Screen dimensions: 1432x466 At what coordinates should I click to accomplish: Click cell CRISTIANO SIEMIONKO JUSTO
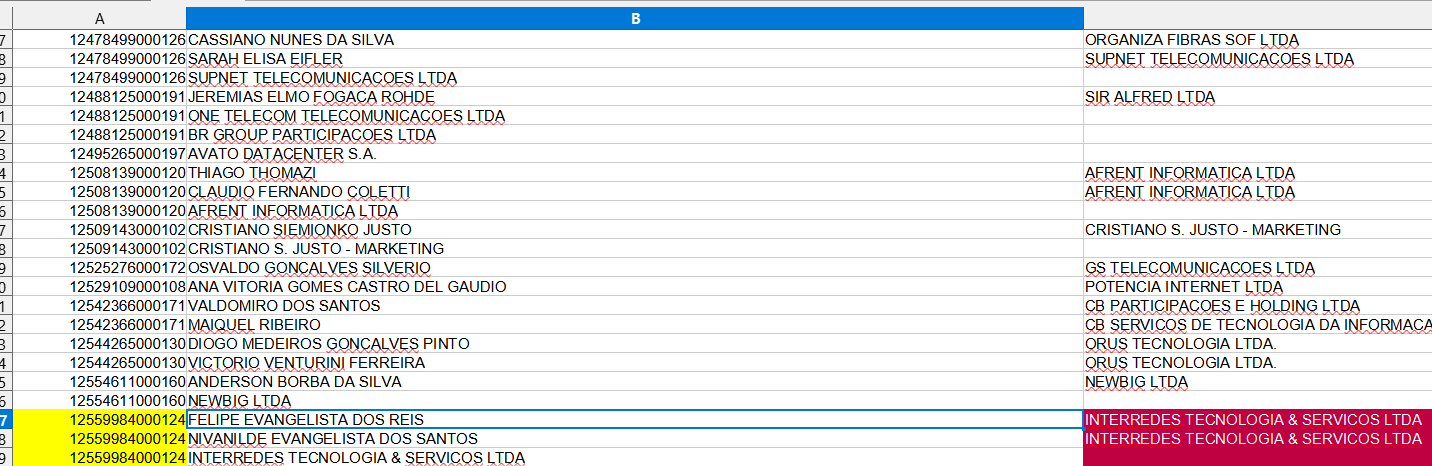point(635,230)
